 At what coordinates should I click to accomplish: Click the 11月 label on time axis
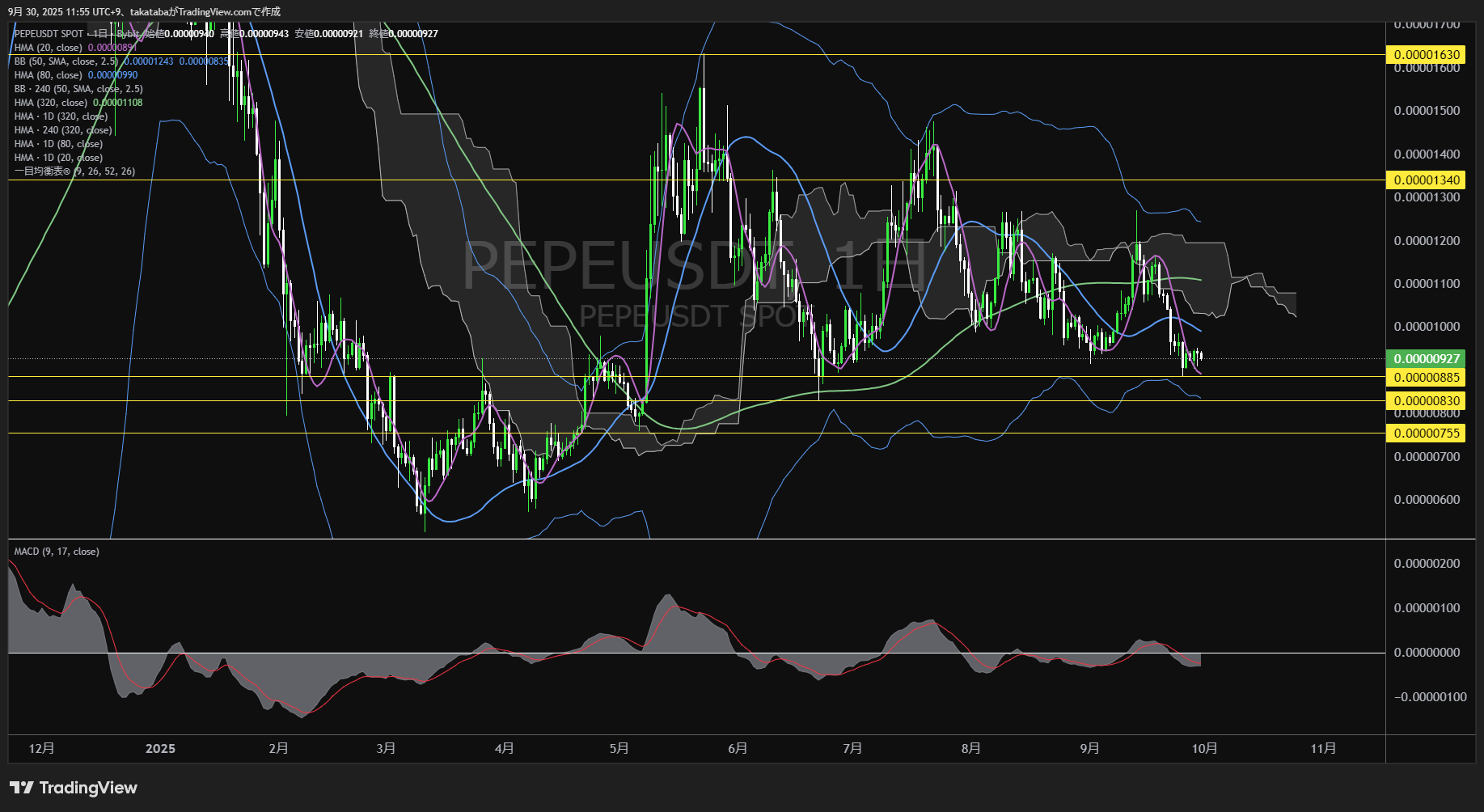pos(1323,749)
